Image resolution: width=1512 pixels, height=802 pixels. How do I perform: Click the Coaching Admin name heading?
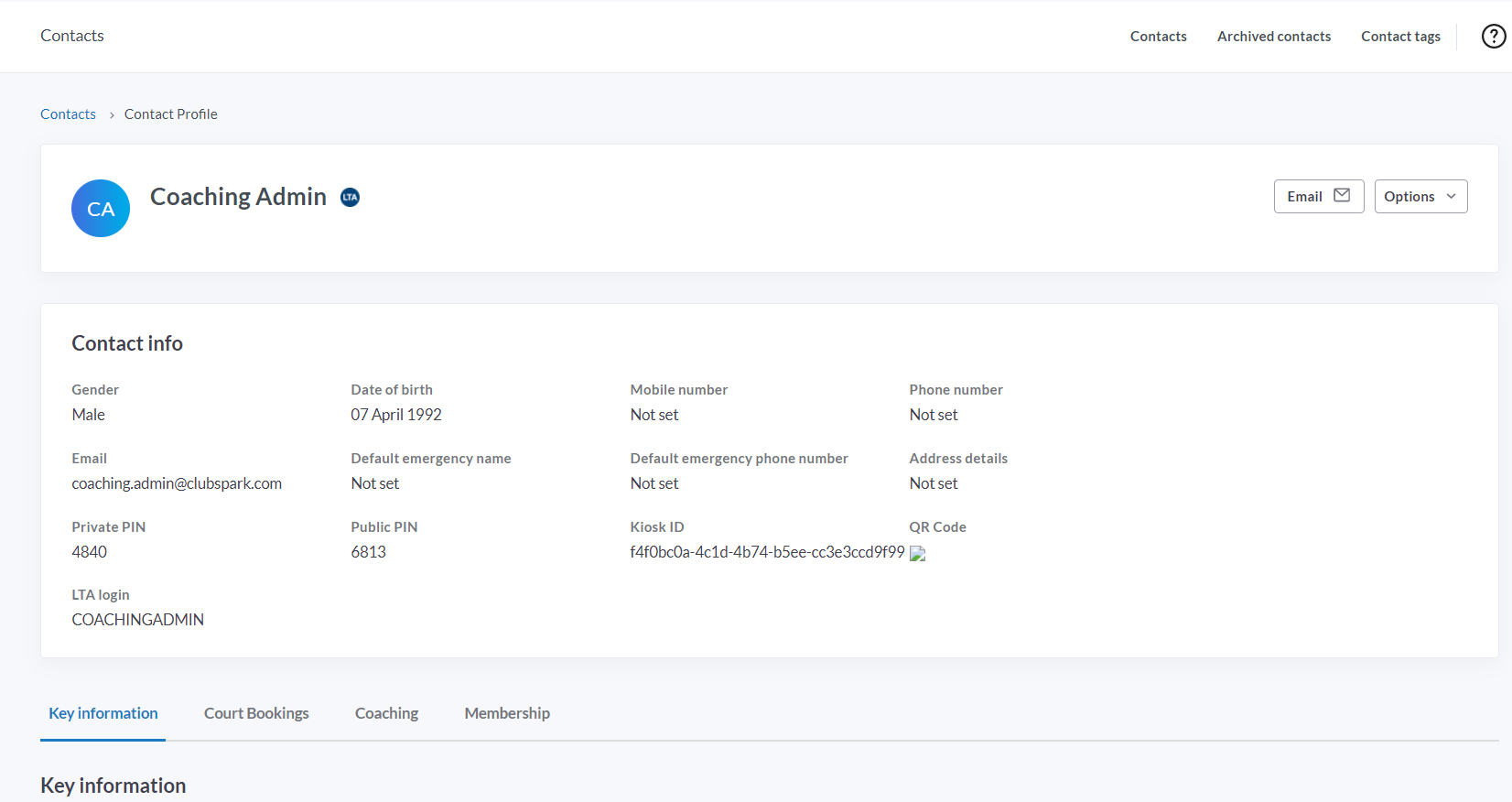(x=238, y=197)
